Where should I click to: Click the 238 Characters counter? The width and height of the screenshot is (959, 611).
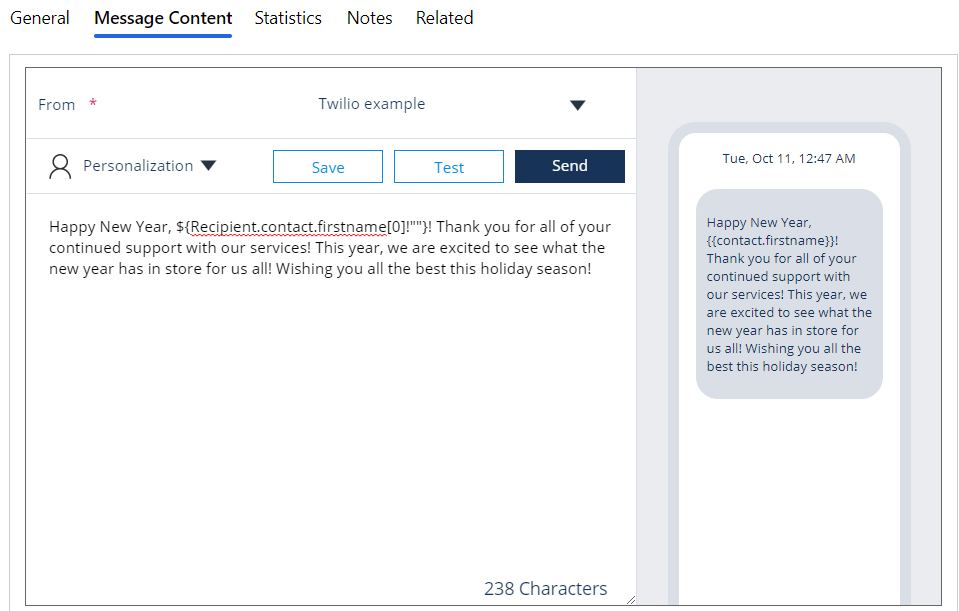point(546,588)
